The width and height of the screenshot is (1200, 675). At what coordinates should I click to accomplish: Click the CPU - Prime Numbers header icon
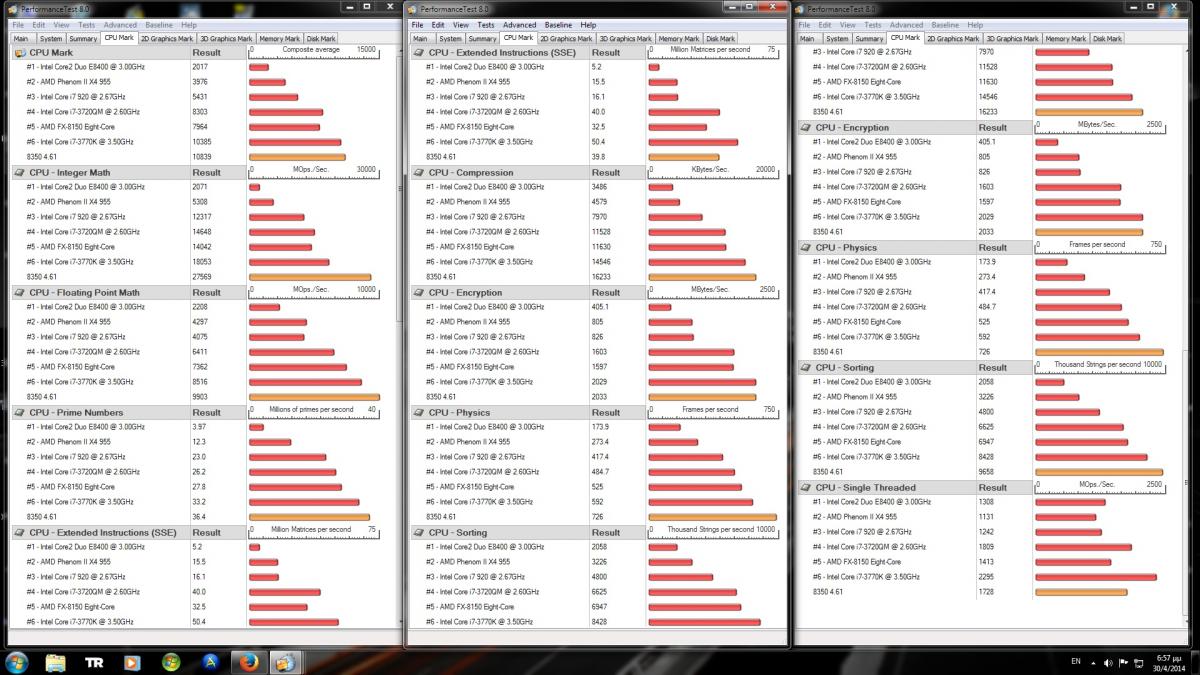point(20,412)
